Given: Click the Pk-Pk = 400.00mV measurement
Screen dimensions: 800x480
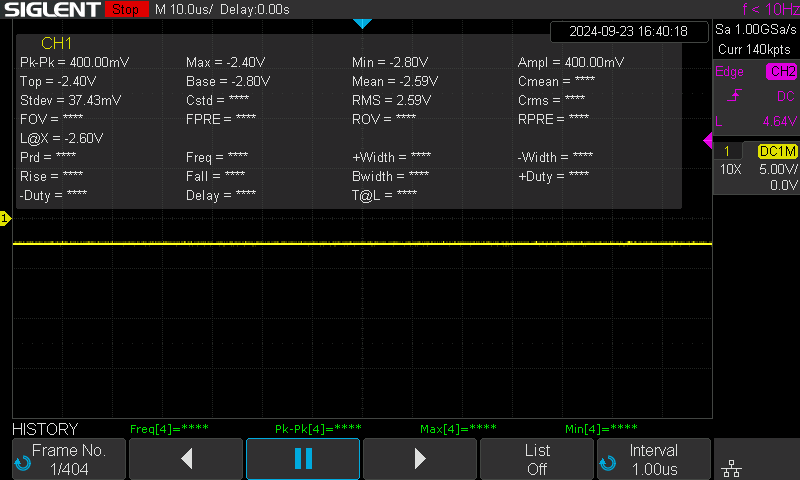Looking at the screenshot, I should click(x=75, y=62).
